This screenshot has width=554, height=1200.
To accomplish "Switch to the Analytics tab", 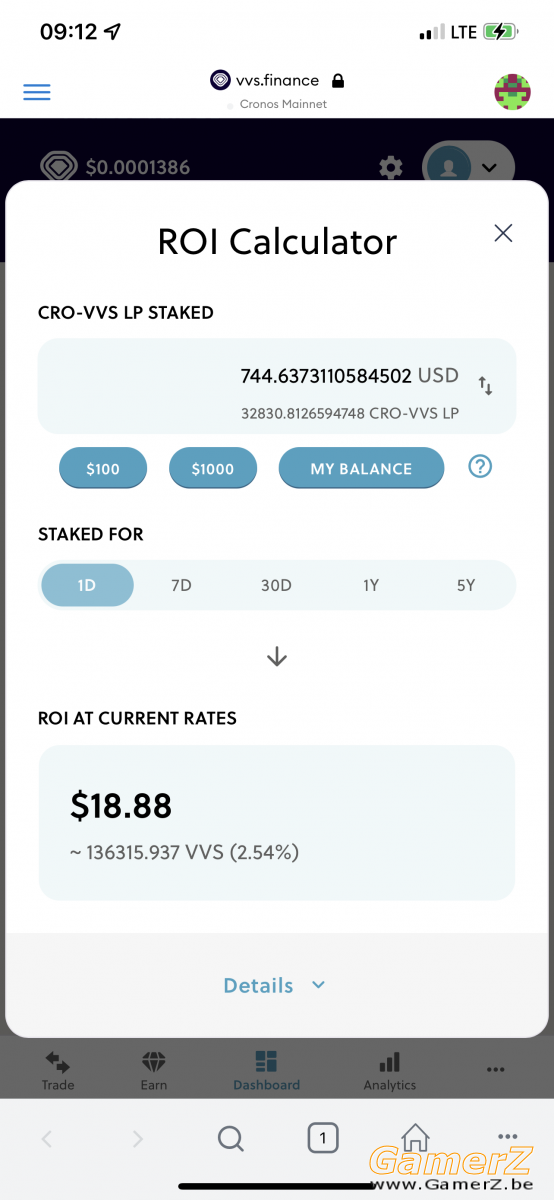I will coord(390,1071).
